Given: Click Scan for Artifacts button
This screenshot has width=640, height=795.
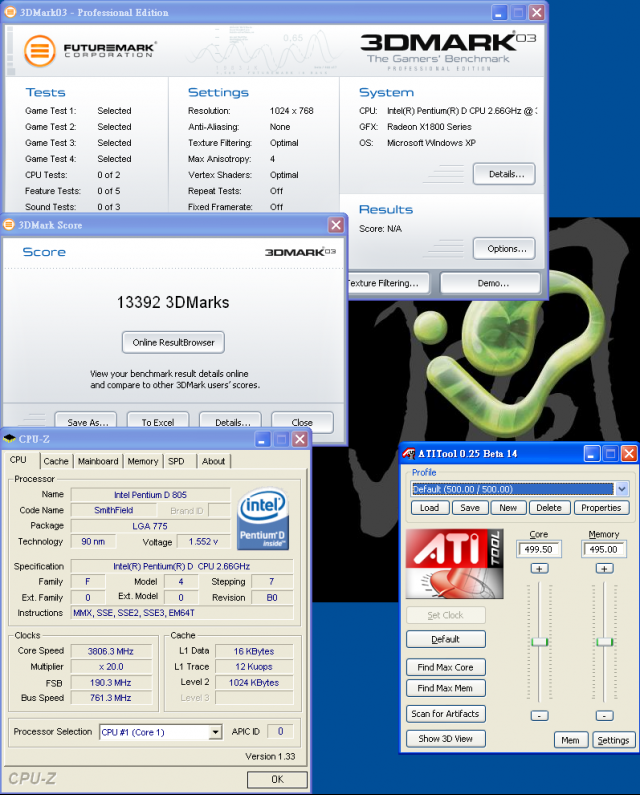Looking at the screenshot, I should click(446, 714).
